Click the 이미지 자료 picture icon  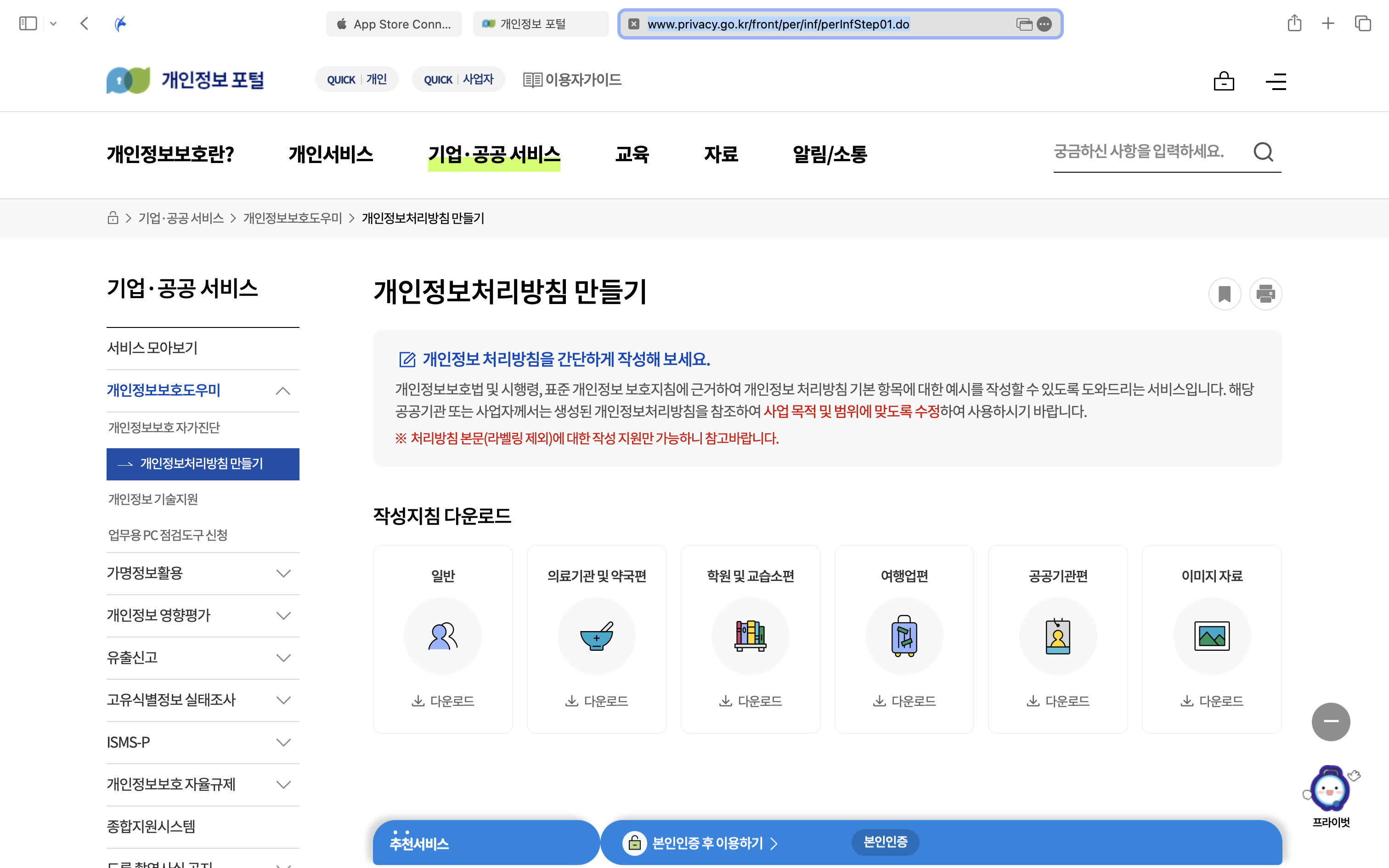(1212, 636)
